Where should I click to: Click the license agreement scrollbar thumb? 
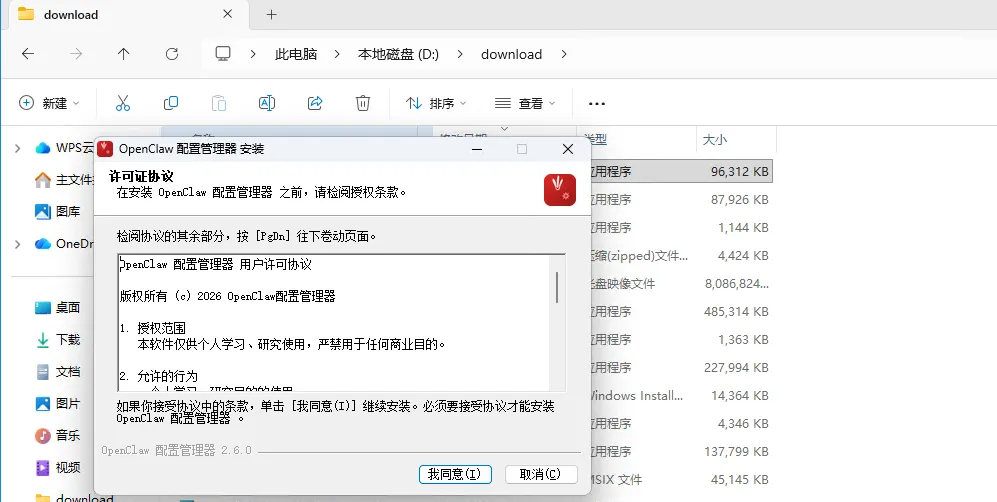(x=557, y=287)
